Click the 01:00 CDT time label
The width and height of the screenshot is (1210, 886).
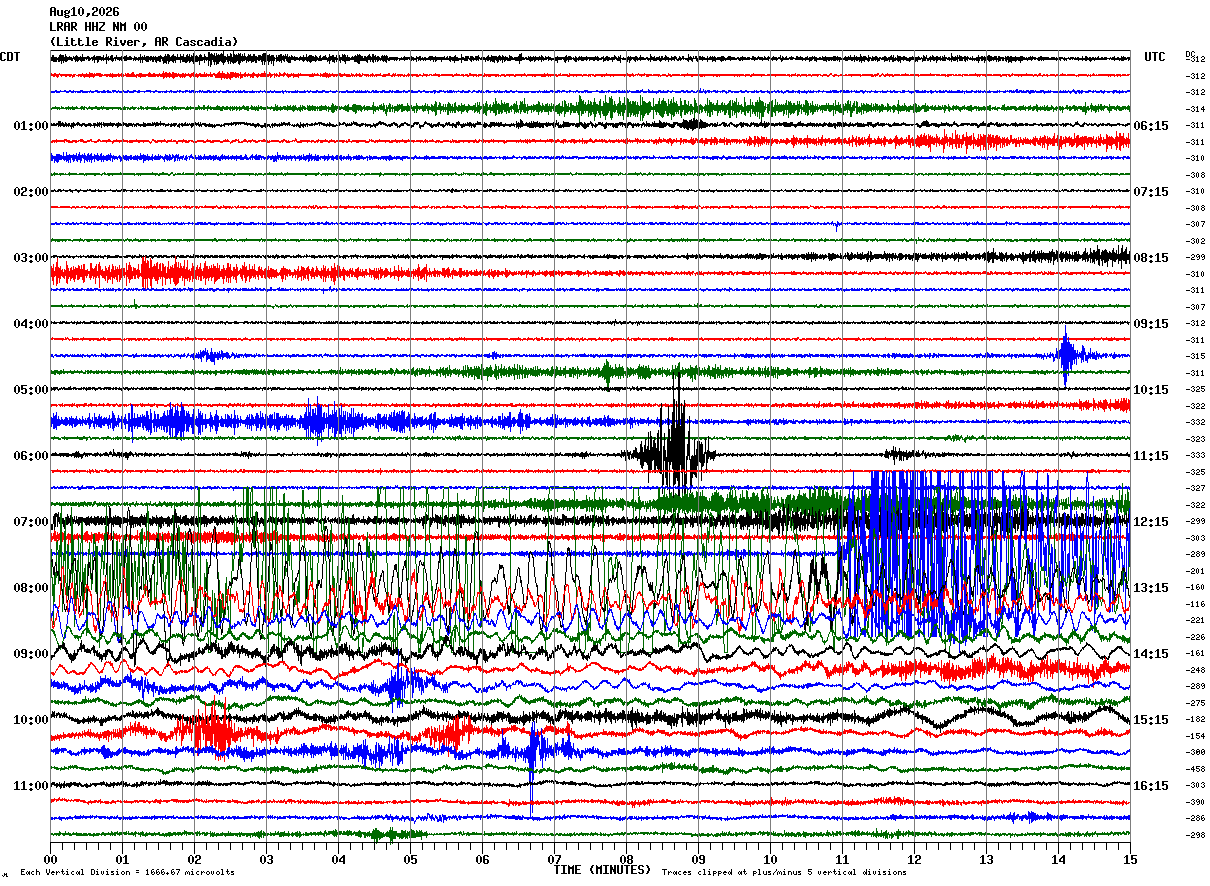click(x=30, y=126)
